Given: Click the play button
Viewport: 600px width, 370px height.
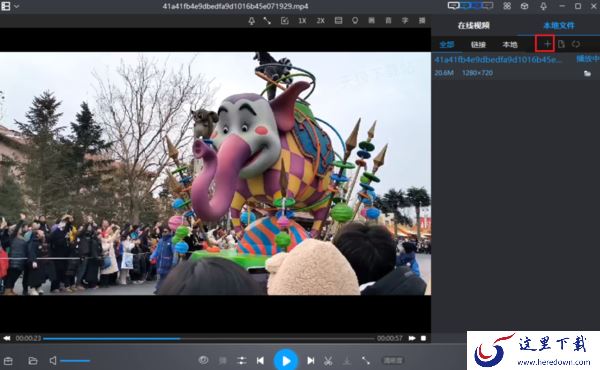Looking at the screenshot, I should [285, 360].
